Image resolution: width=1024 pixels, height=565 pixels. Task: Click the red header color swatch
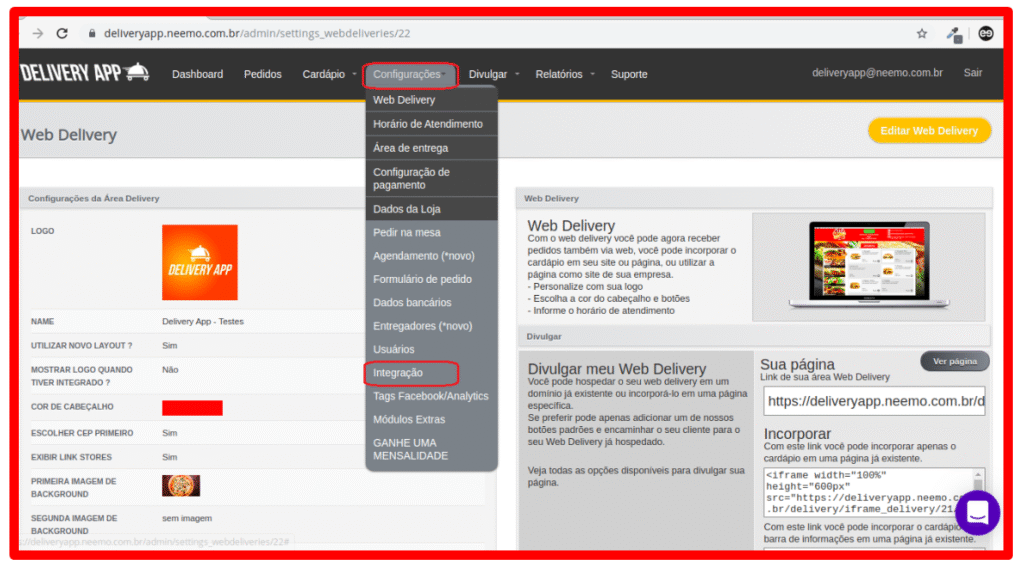(x=192, y=407)
